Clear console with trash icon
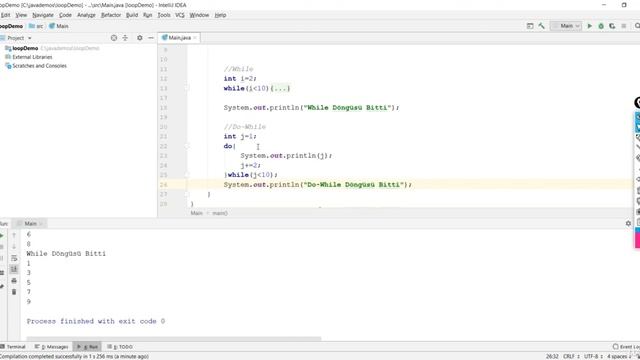 14,292
